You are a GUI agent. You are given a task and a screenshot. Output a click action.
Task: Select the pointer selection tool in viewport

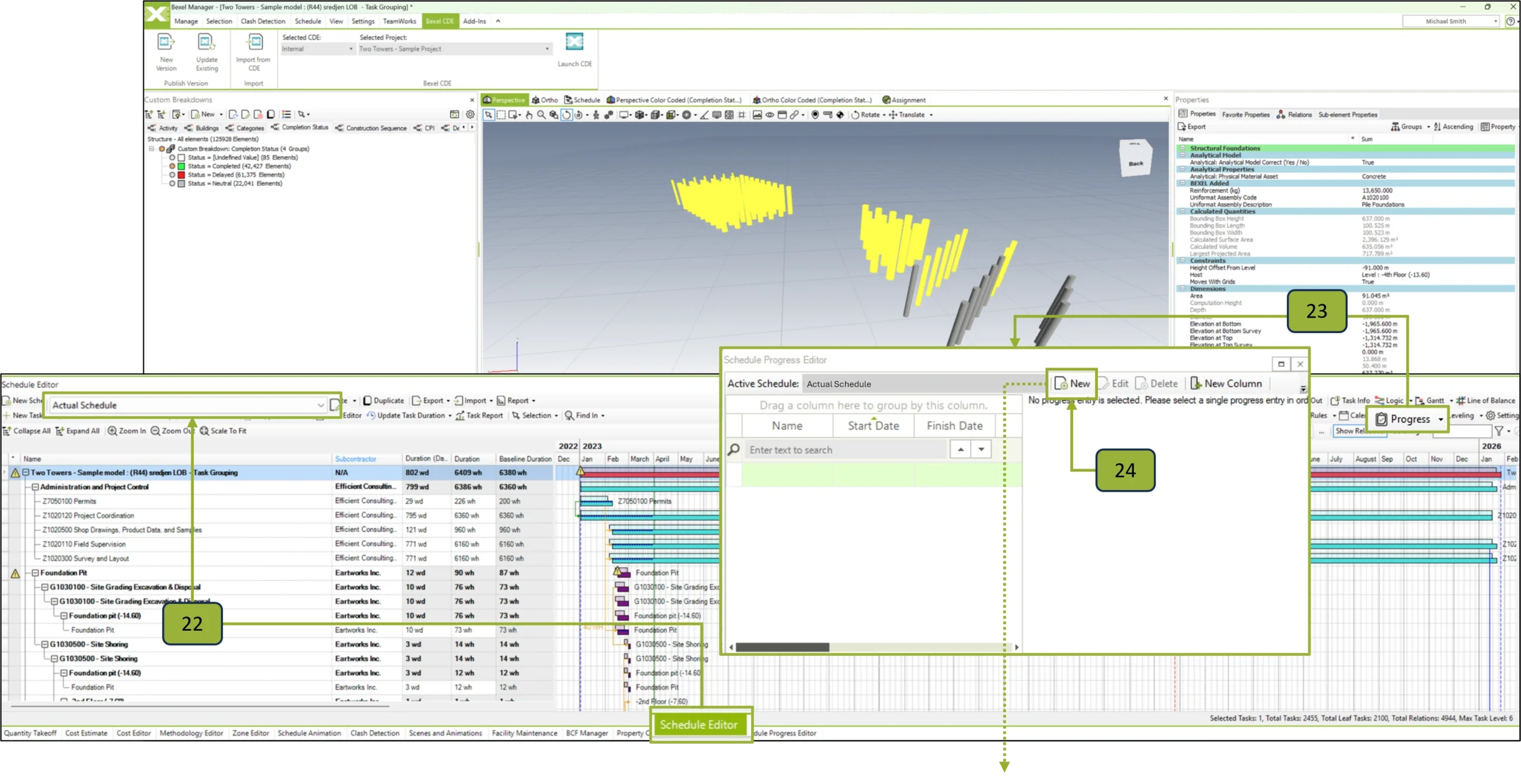click(x=488, y=115)
